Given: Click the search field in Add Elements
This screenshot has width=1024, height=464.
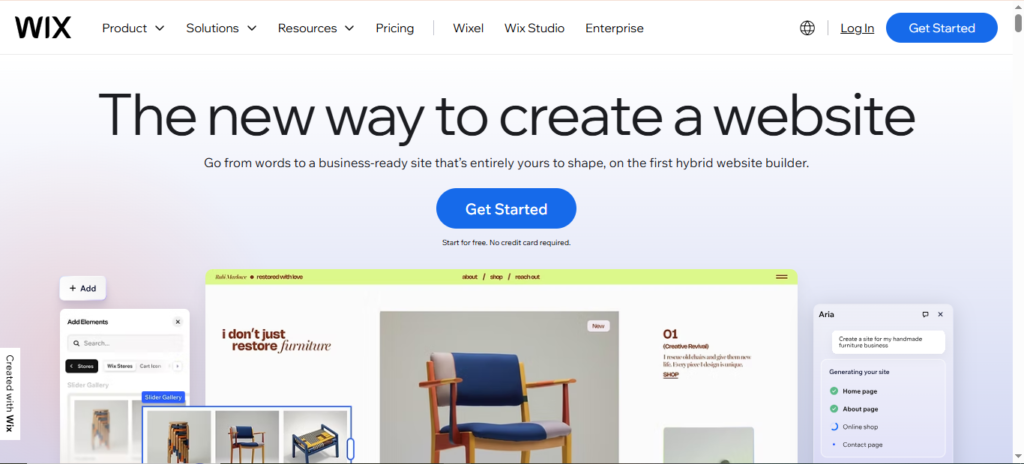Looking at the screenshot, I should point(125,343).
